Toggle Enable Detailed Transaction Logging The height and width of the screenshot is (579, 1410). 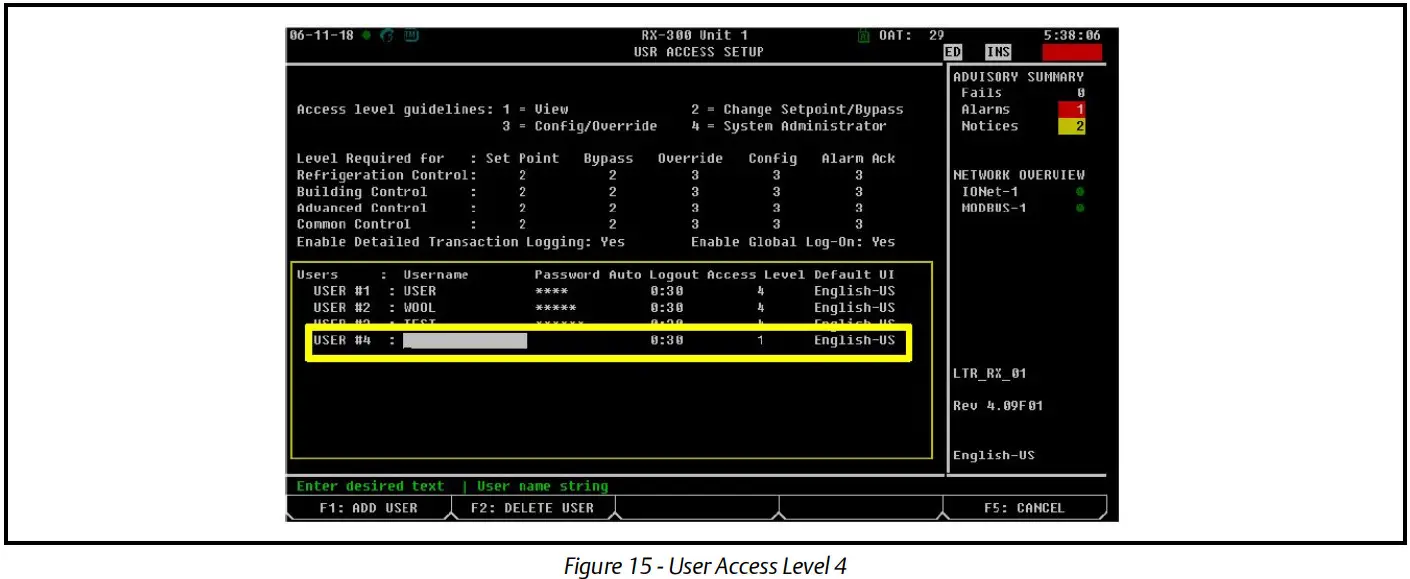(x=614, y=241)
